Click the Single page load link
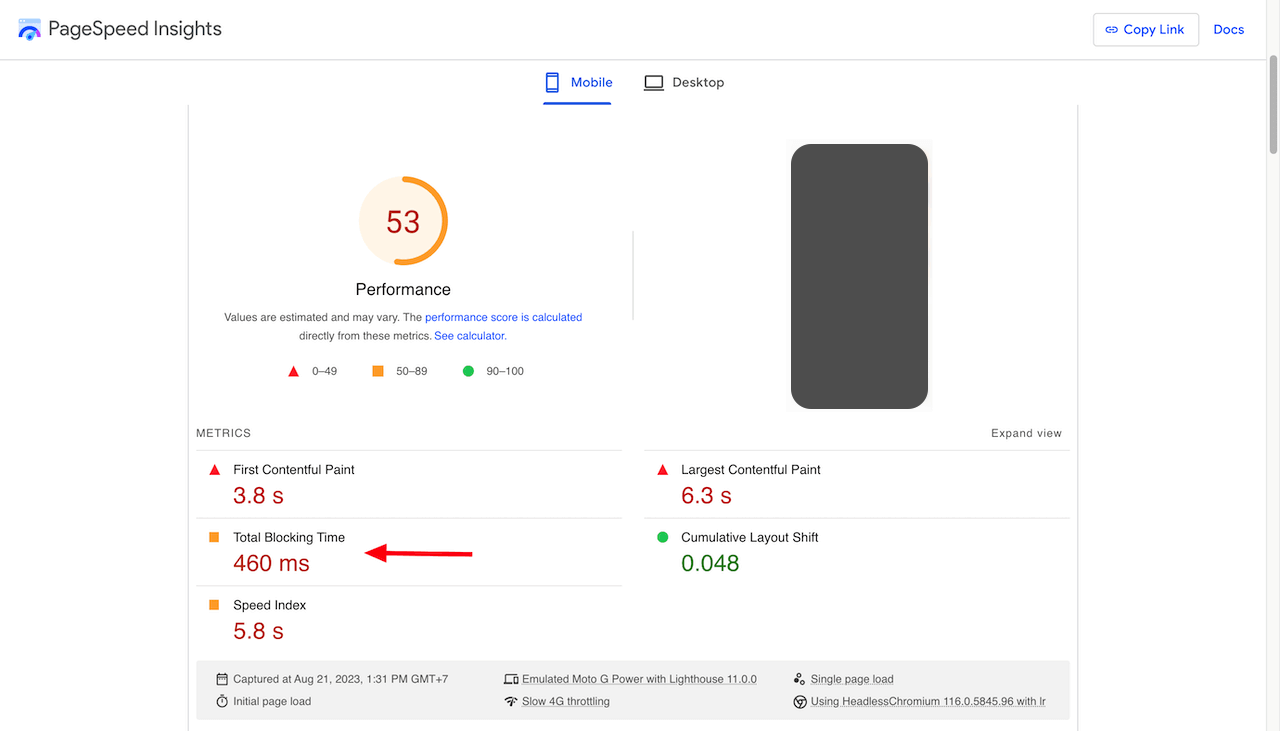This screenshot has width=1280, height=731. pyautogui.click(x=852, y=679)
